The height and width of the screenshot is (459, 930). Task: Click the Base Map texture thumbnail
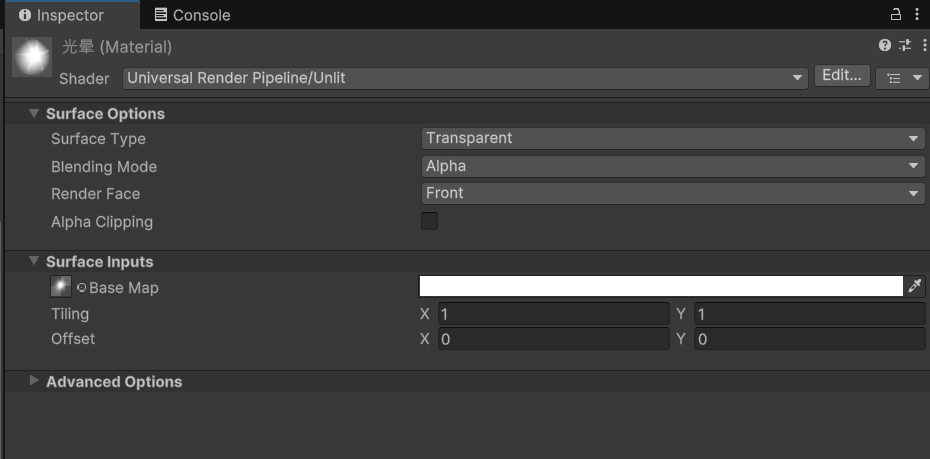[x=61, y=287]
